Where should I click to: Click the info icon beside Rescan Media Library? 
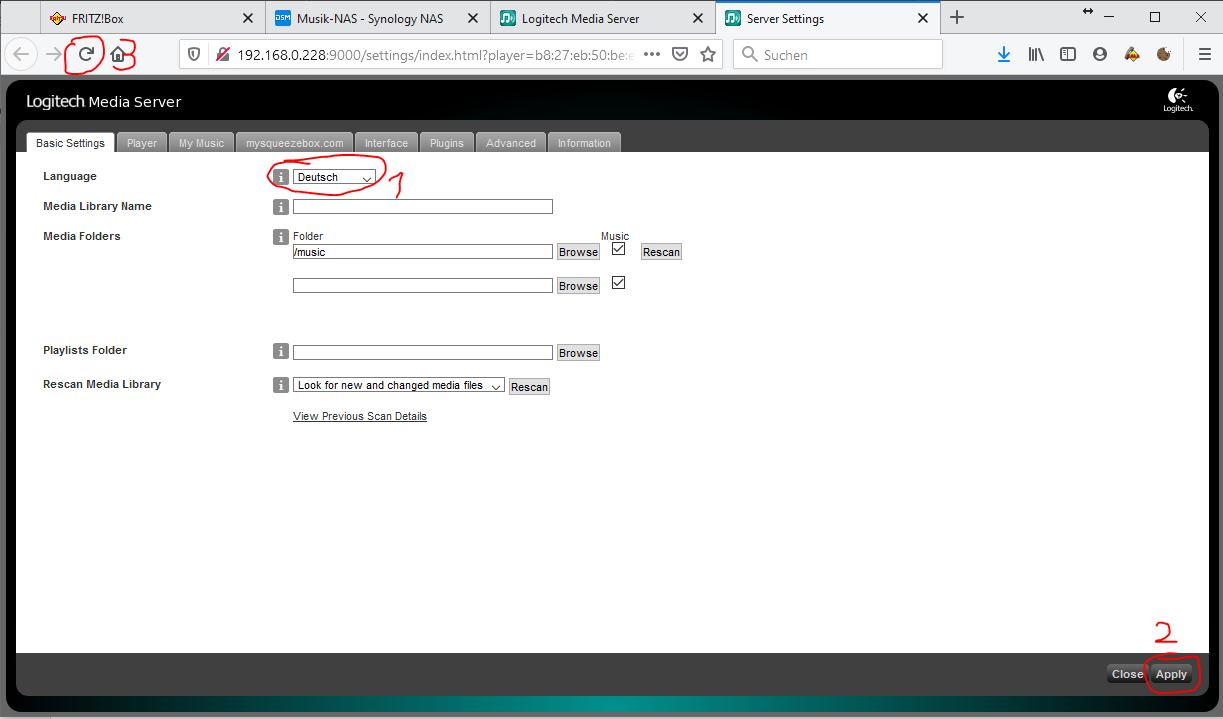coord(281,385)
